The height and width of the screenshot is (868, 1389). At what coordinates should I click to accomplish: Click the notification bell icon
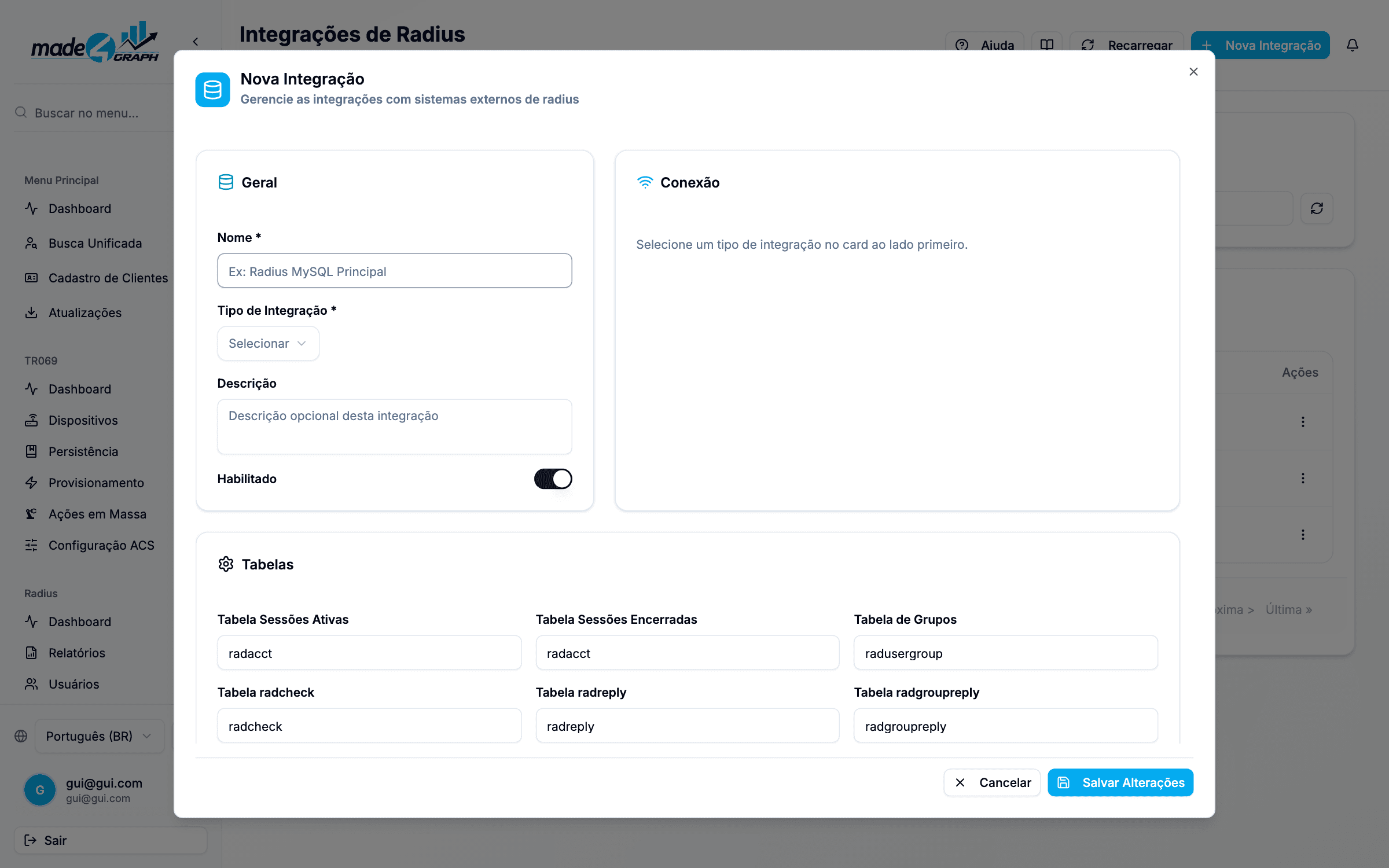click(1352, 45)
